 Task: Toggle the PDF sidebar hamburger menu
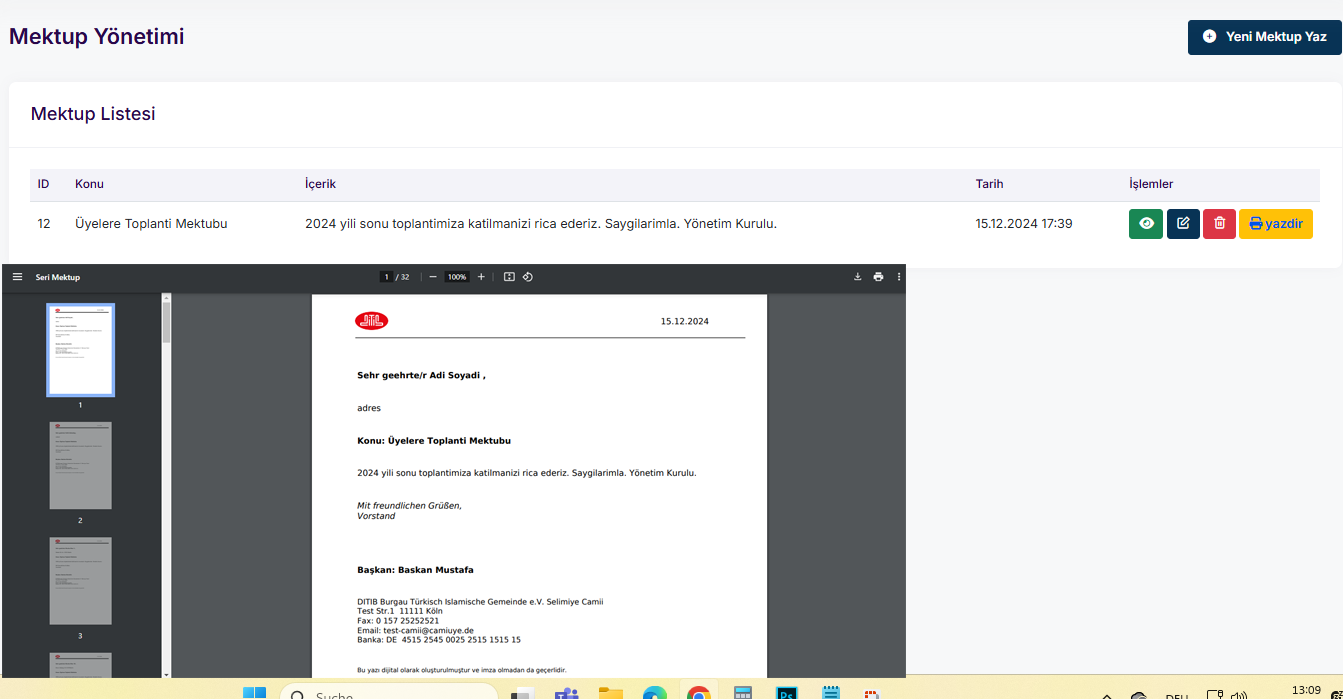[x=17, y=277]
